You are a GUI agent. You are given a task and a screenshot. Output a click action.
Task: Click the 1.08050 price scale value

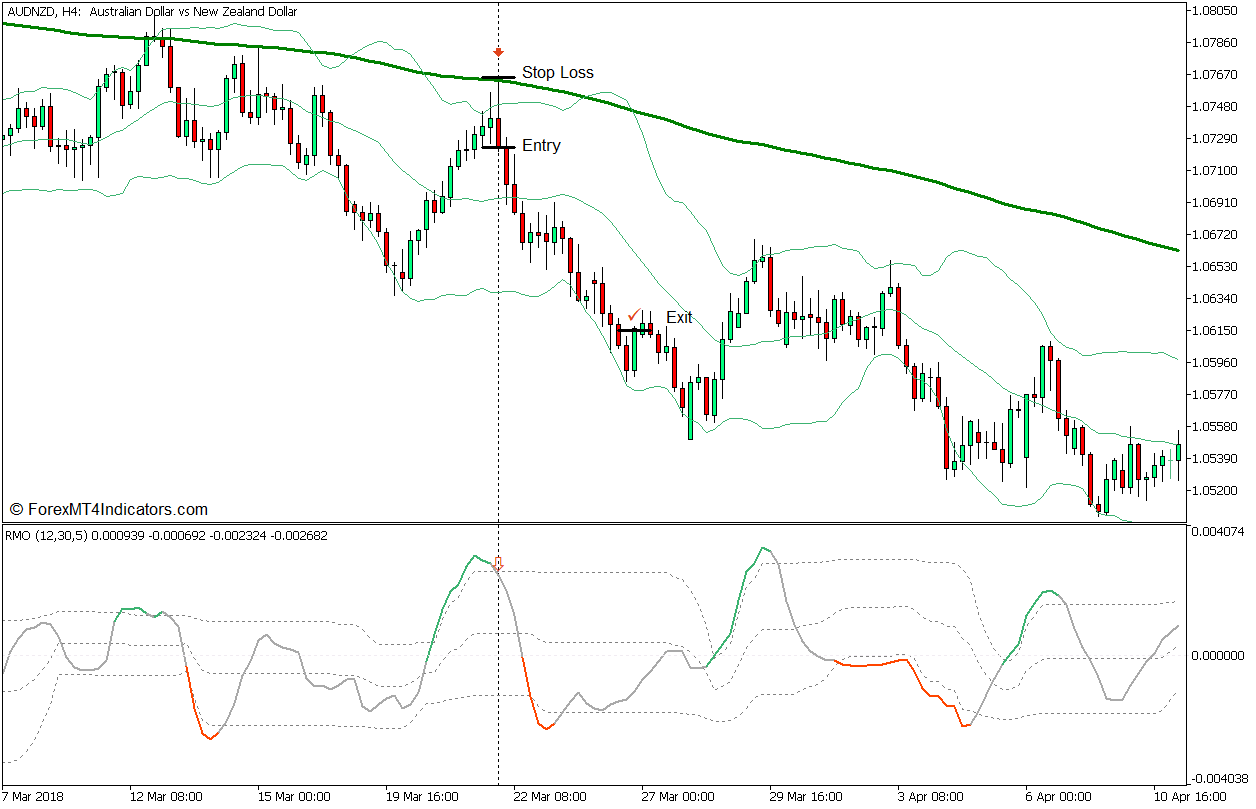tap(1216, 11)
